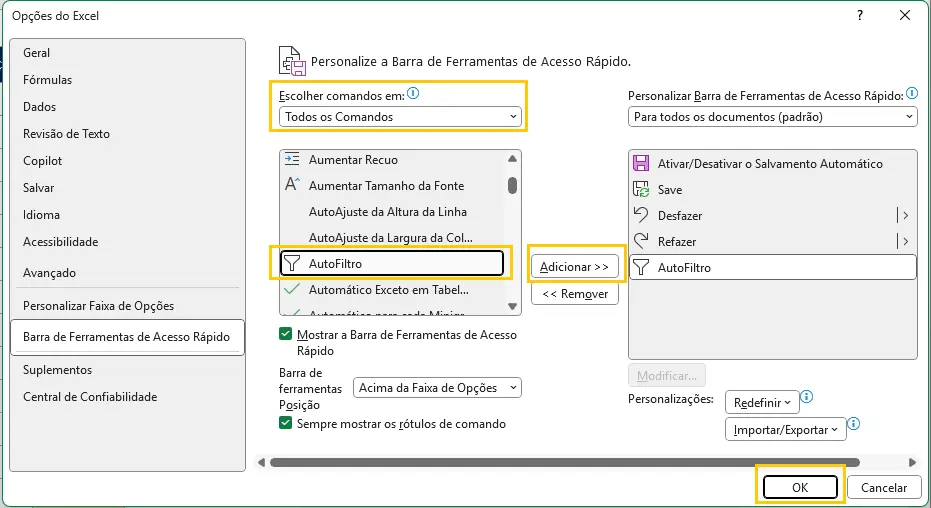931x508 pixels.
Task: Select the AutoFiltro funnel icon in commands list
Action: click(292, 264)
